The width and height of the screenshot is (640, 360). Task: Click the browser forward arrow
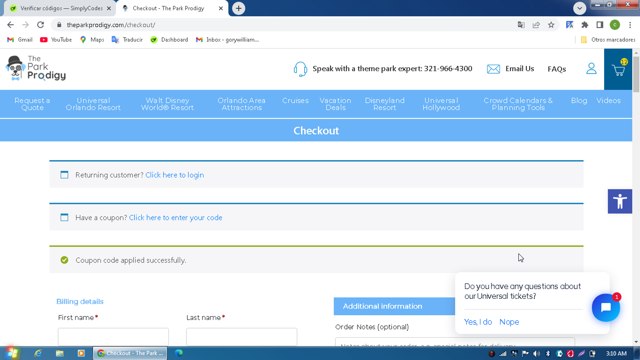[x=25, y=25]
